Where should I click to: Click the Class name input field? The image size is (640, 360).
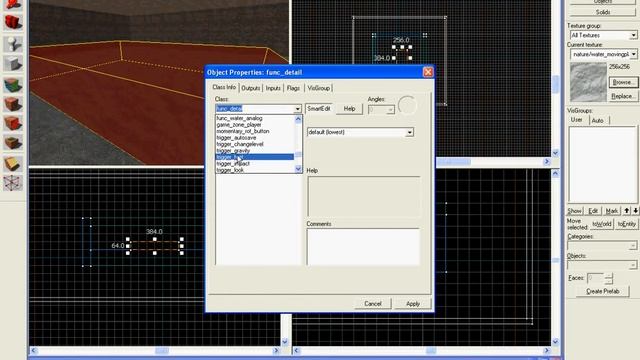pos(254,109)
